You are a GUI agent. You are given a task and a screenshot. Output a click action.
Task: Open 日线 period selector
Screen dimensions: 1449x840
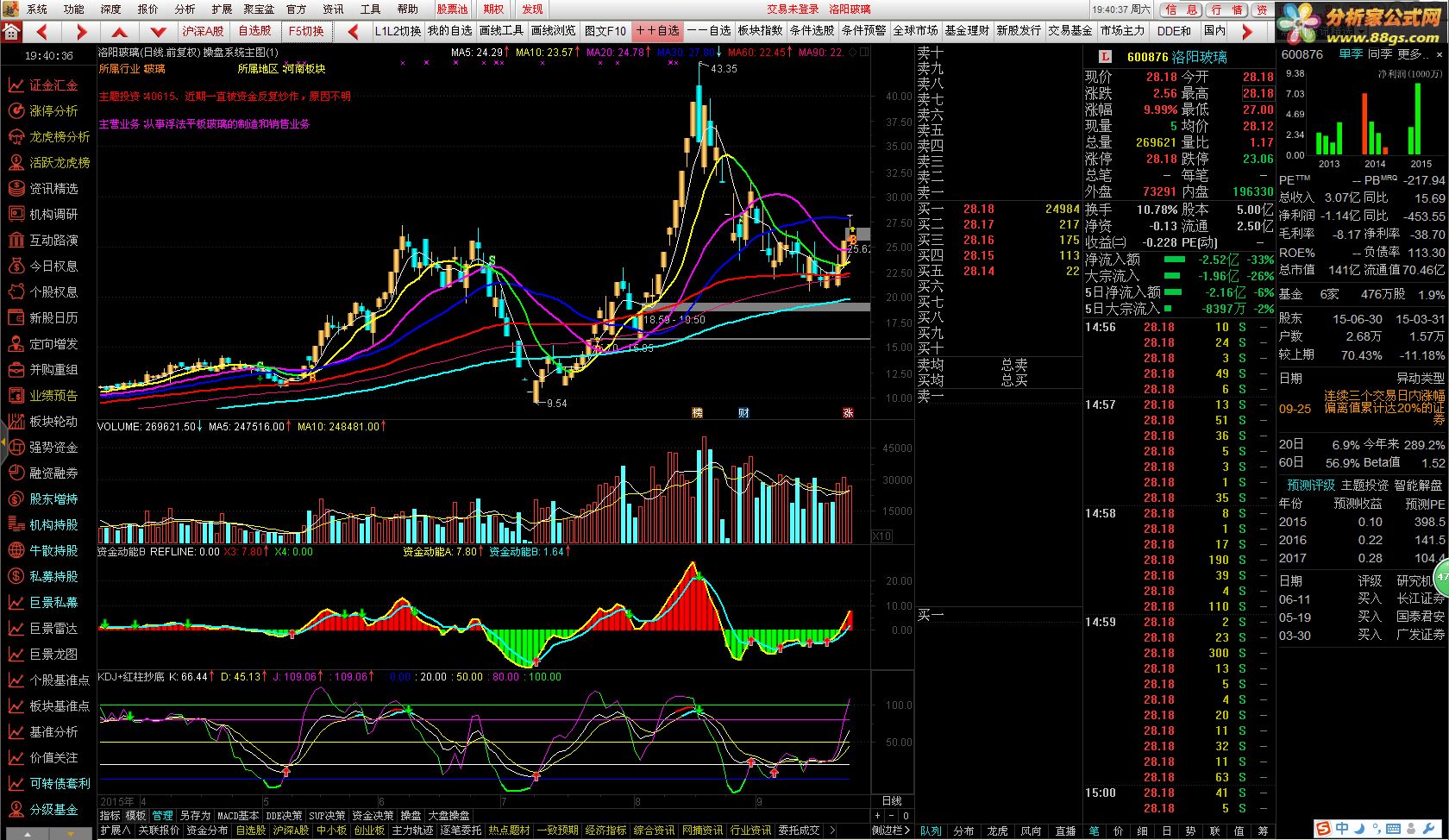click(892, 801)
